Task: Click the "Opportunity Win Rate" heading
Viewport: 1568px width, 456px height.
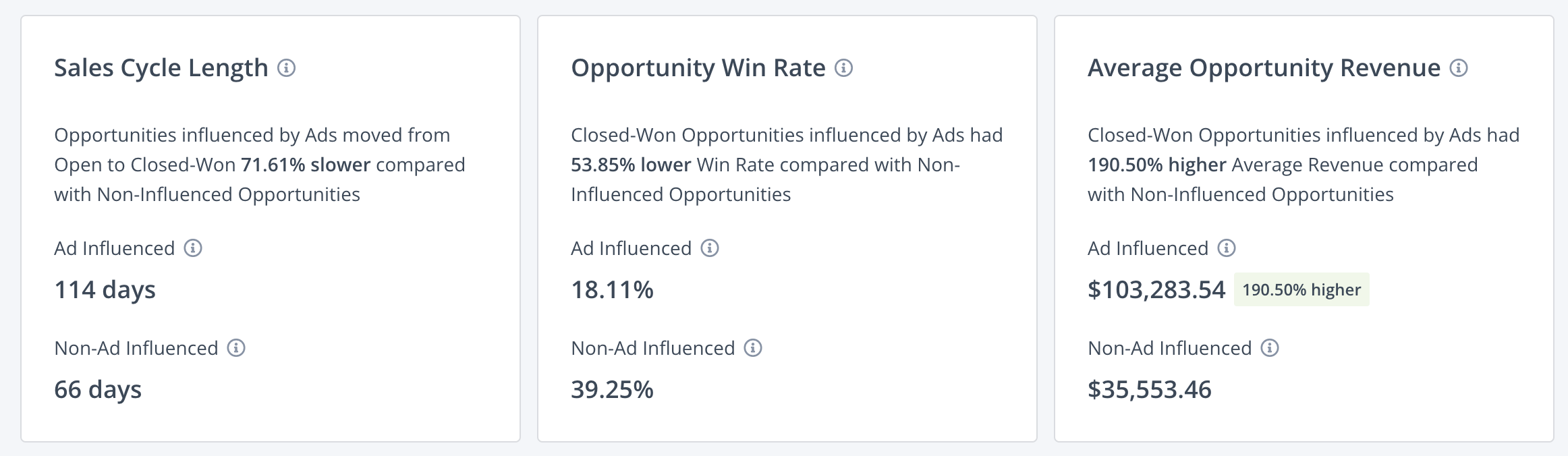Action: [x=698, y=68]
